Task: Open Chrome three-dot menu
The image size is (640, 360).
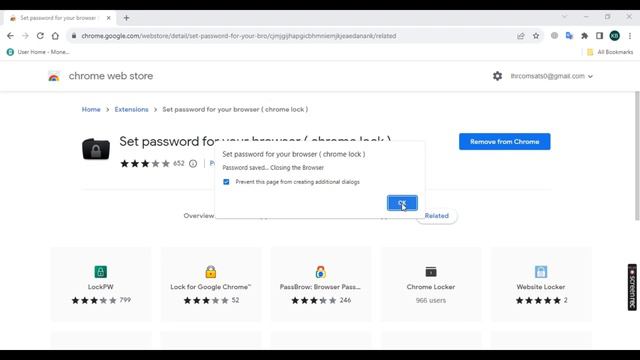Action: (x=630, y=36)
